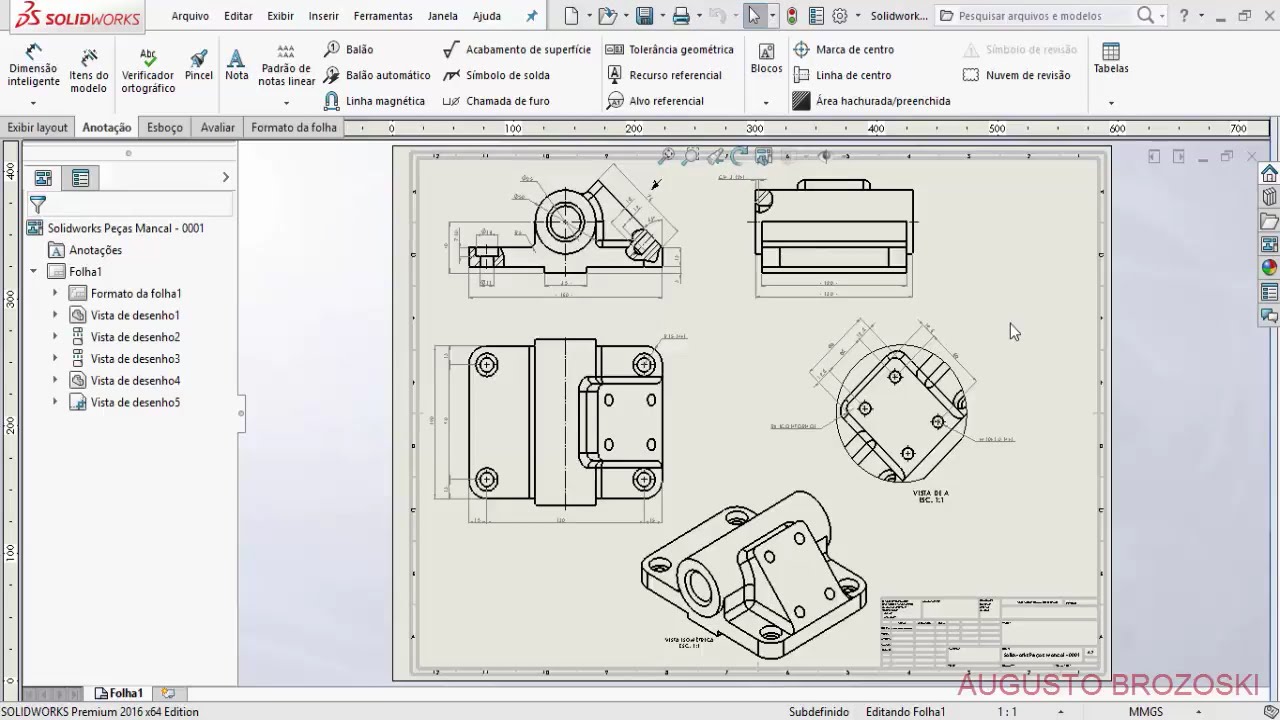Choose Padrão de notas linear tool
The height and width of the screenshot is (720, 1280).
point(286,65)
